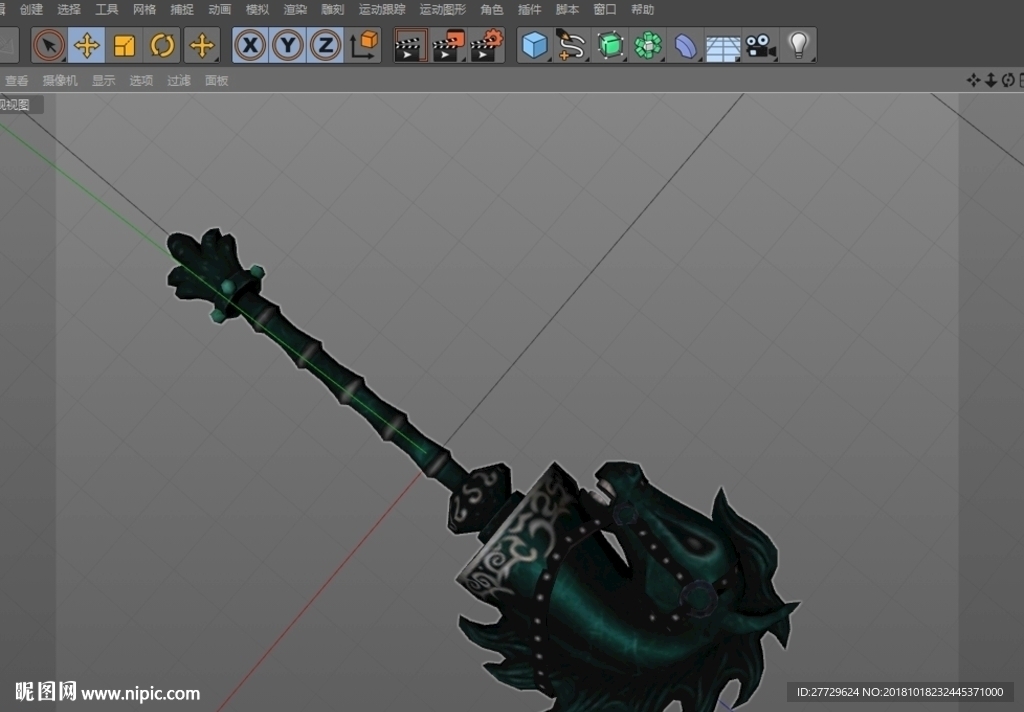This screenshot has height=712, width=1024.
Task: Open the viewport 显示 menu
Action: click(103, 80)
